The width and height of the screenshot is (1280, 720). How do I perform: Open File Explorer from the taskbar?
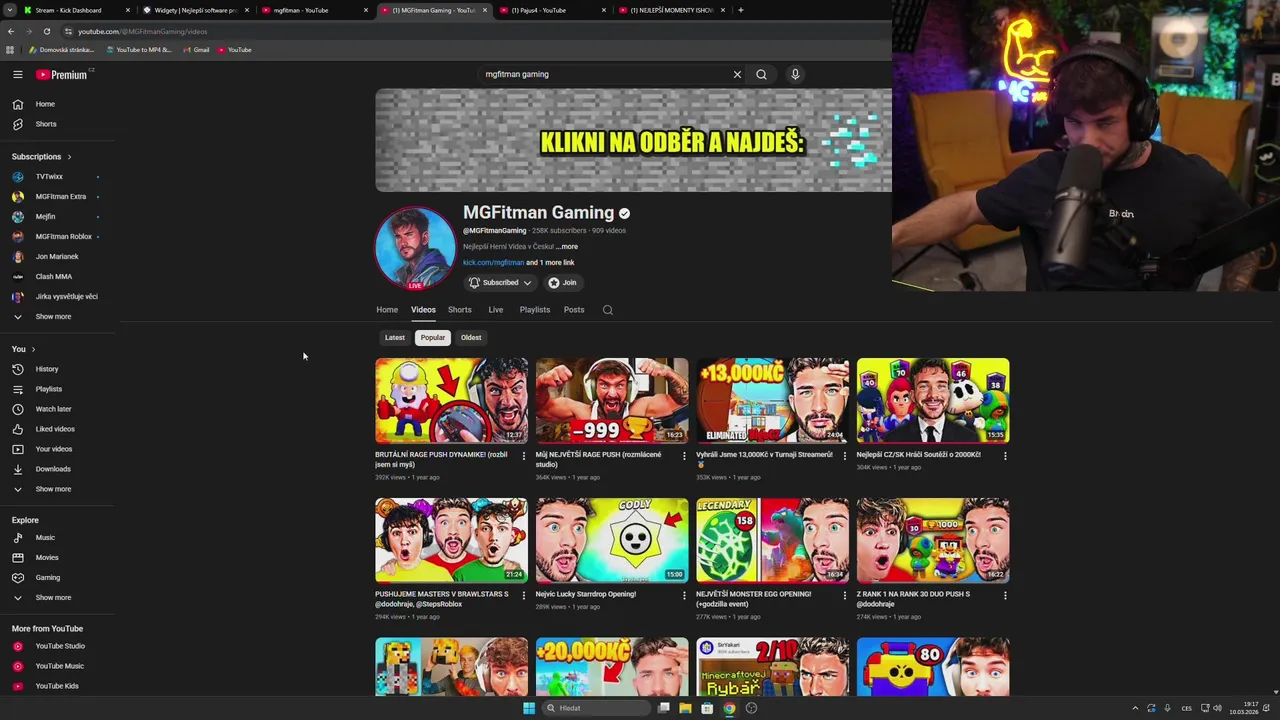click(685, 708)
